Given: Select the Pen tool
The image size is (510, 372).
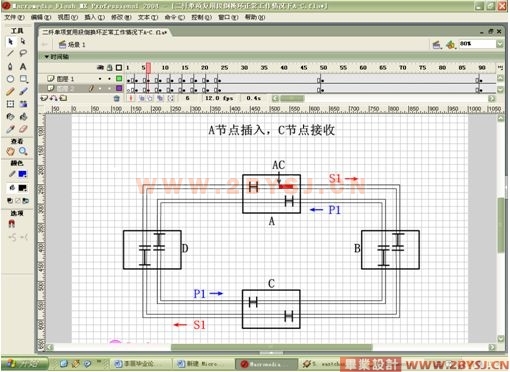Looking at the screenshot, I should [x=10, y=66].
